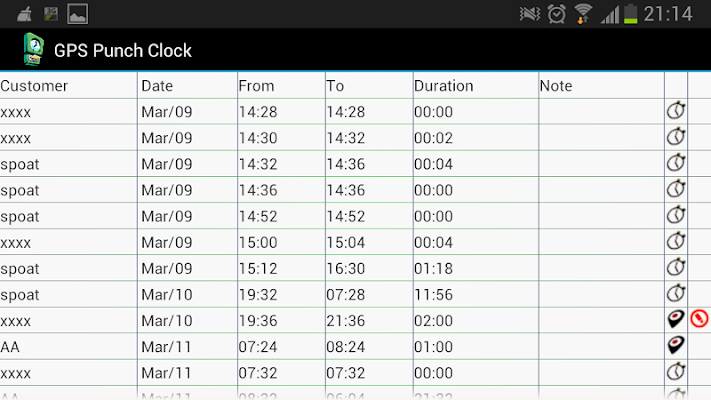Tap the Date column header
This screenshot has height=400, width=711.
(x=157, y=86)
